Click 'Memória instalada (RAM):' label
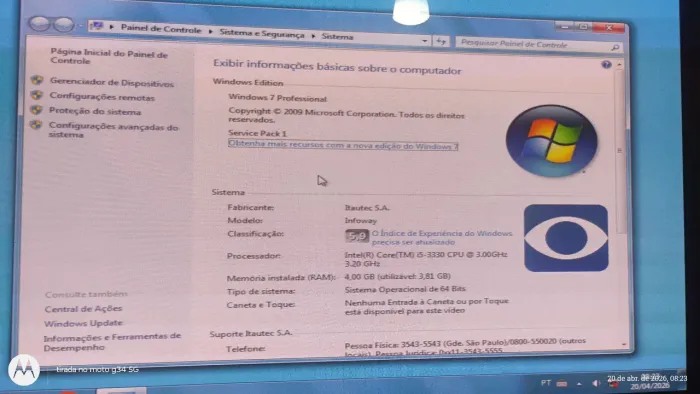This screenshot has height=394, width=700. (281, 278)
